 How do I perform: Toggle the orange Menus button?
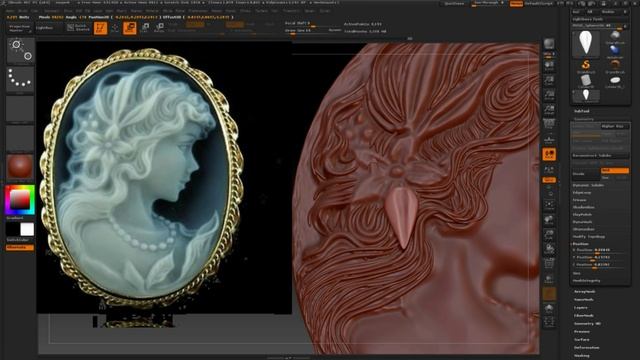click(516, 4)
